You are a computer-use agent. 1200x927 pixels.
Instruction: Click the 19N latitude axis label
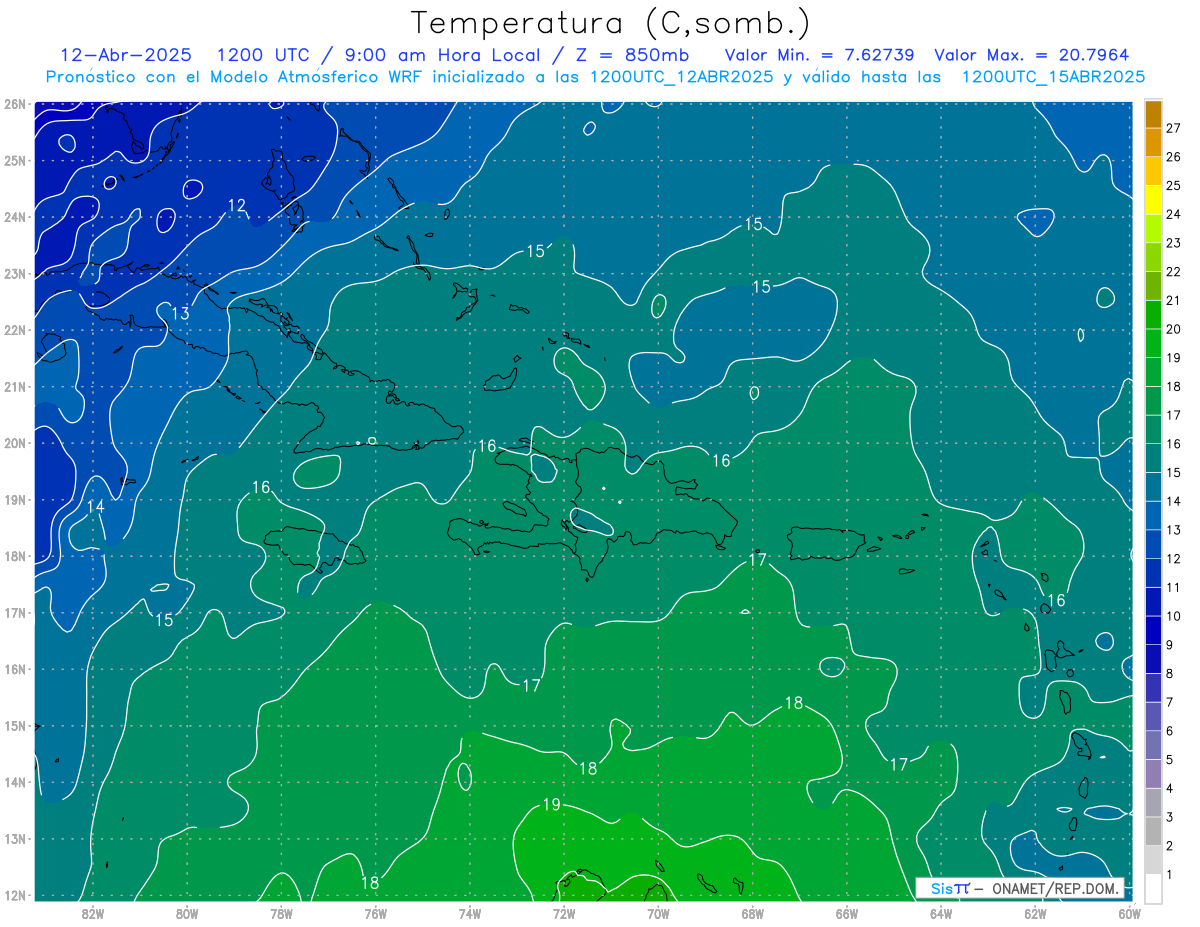click(14, 499)
